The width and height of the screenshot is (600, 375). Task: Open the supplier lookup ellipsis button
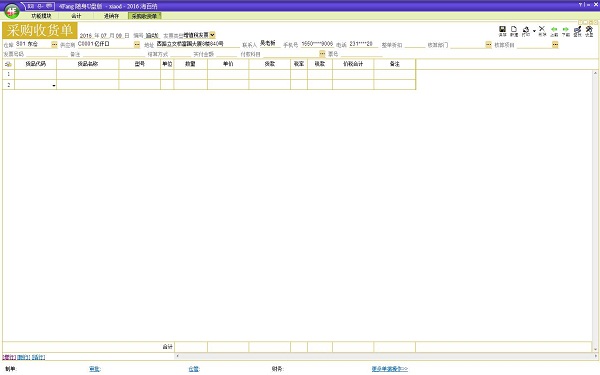click(137, 44)
